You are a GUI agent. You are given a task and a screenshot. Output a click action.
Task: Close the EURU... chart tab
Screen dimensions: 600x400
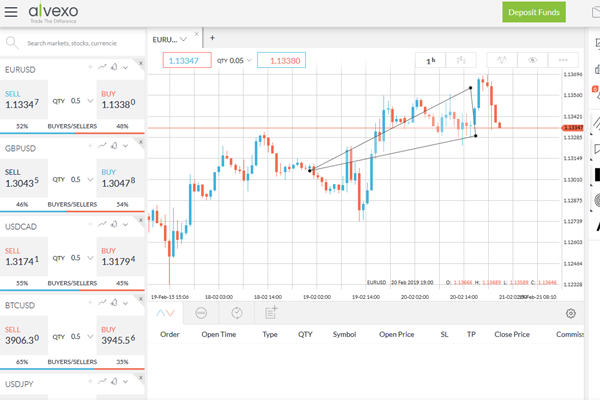tap(196, 34)
